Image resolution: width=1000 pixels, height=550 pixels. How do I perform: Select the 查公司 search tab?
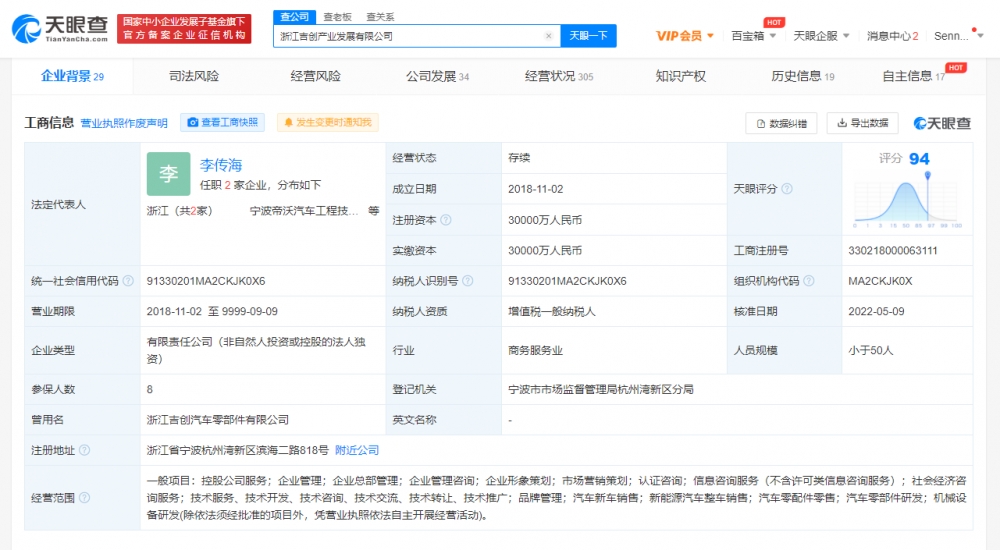pyautogui.click(x=295, y=17)
